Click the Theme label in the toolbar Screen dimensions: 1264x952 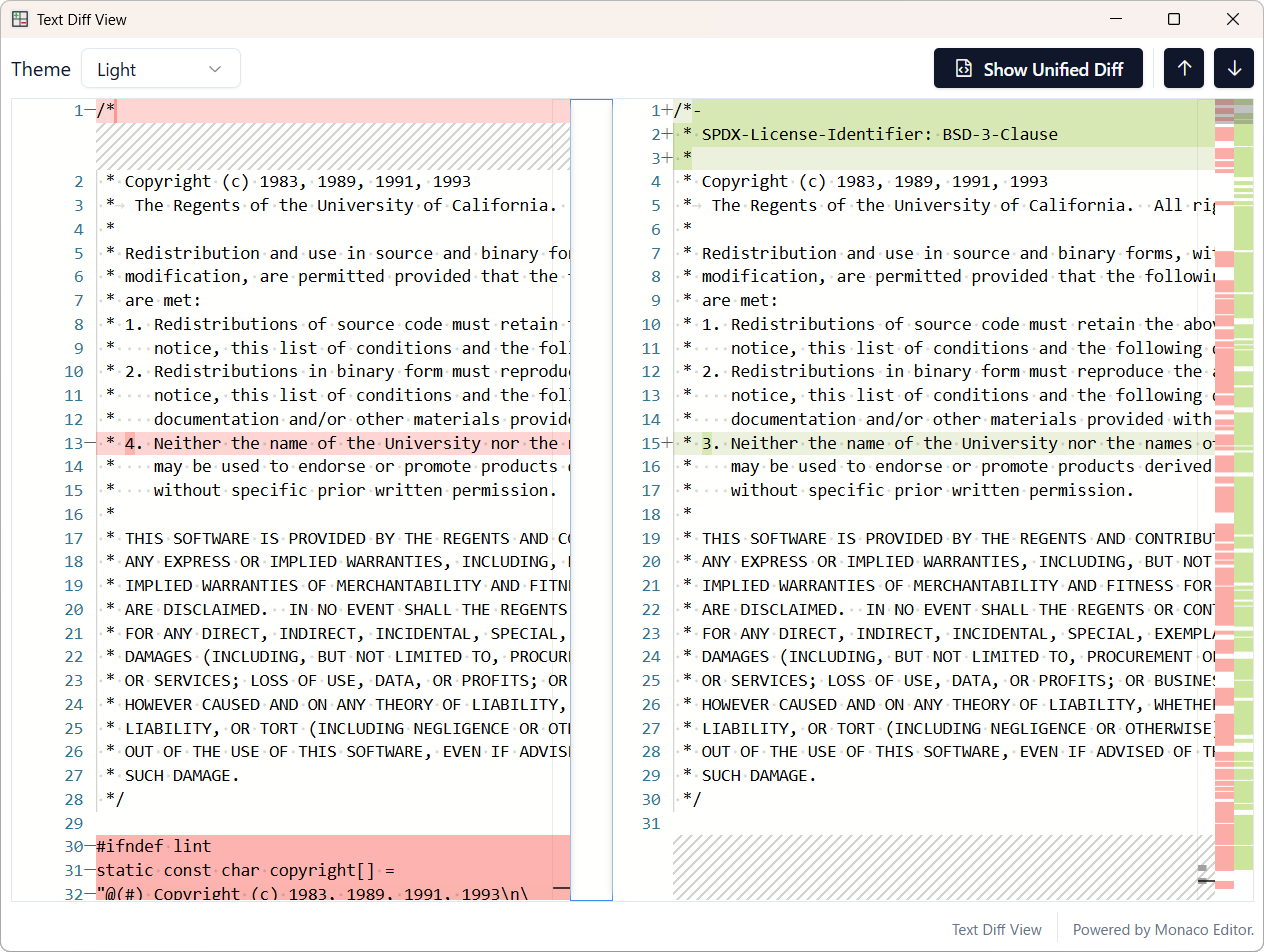click(x=41, y=68)
